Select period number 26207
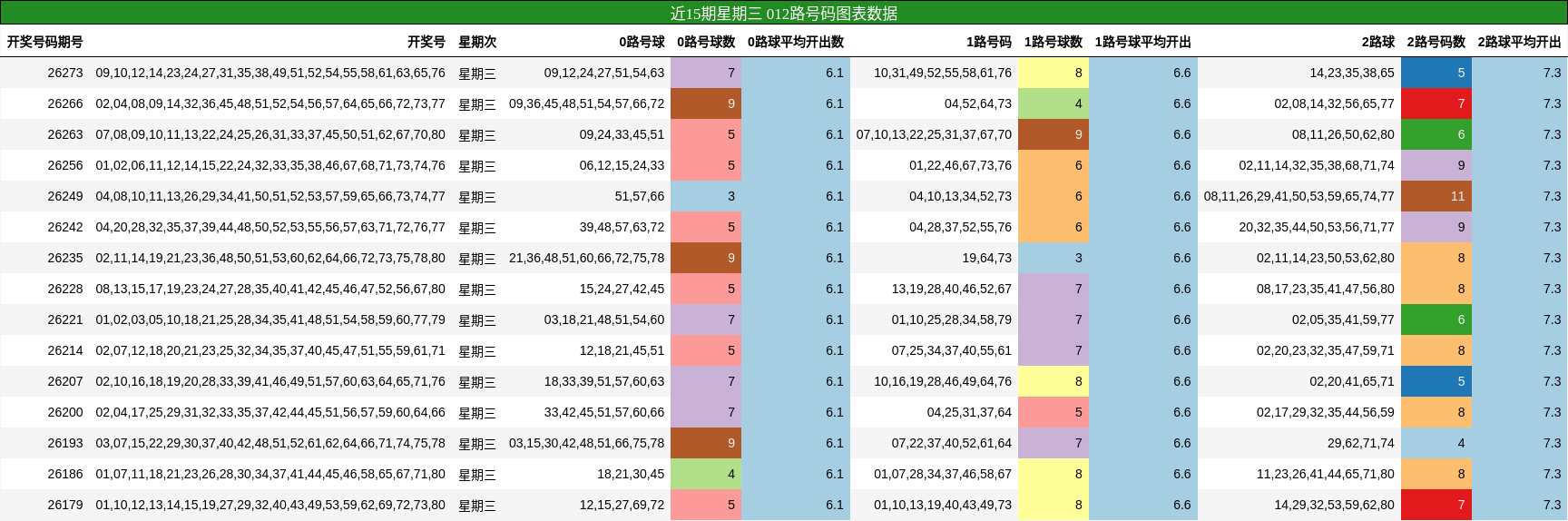Image resolution: width=1568 pixels, height=521 pixels. (x=64, y=381)
